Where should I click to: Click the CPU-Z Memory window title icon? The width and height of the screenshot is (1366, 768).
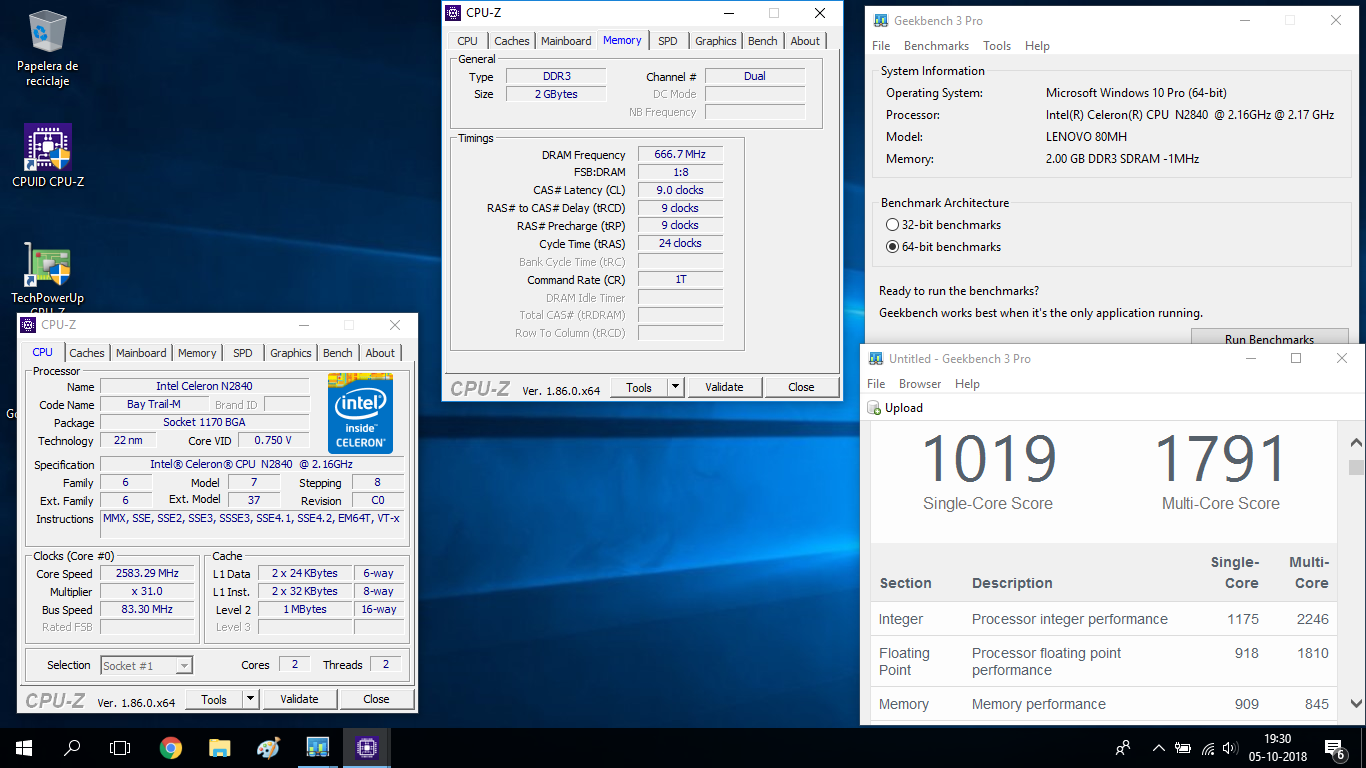pos(453,13)
